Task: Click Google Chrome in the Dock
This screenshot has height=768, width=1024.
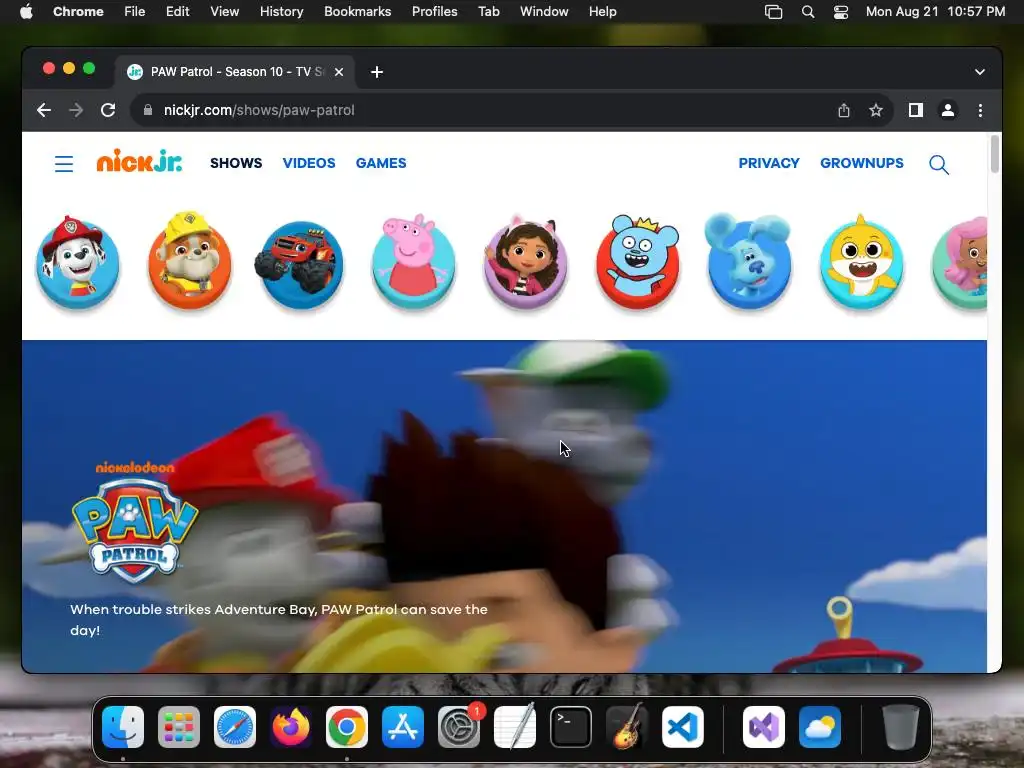Action: click(x=347, y=727)
